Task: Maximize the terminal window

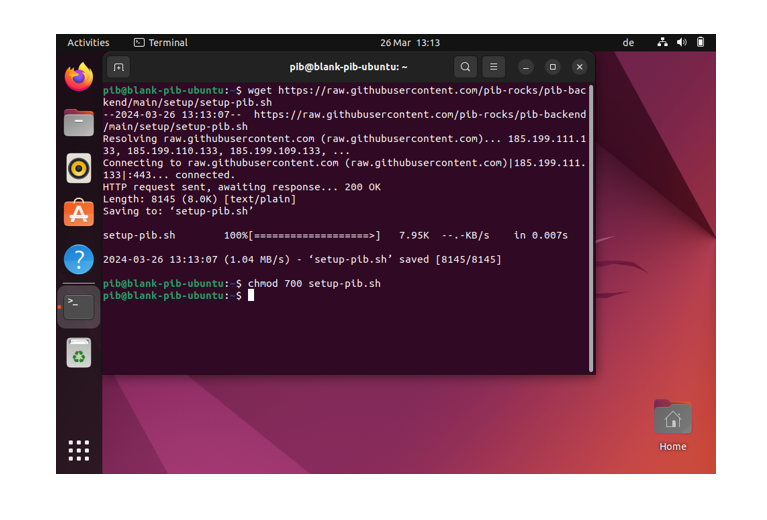Action: click(552, 67)
